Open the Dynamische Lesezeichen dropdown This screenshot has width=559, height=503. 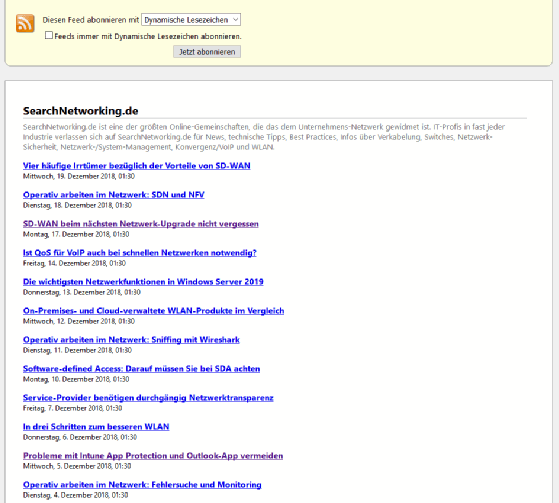coord(191,20)
